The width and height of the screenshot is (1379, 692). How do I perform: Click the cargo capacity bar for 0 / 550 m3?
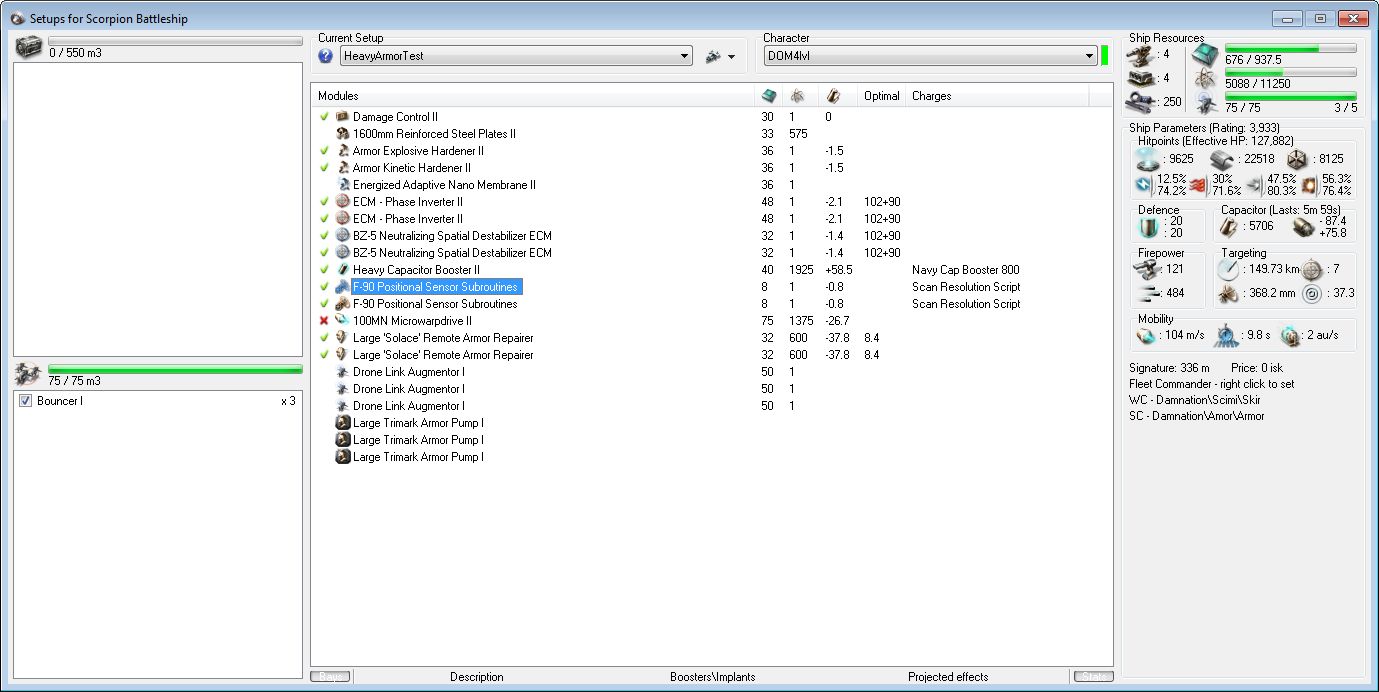click(x=175, y=41)
